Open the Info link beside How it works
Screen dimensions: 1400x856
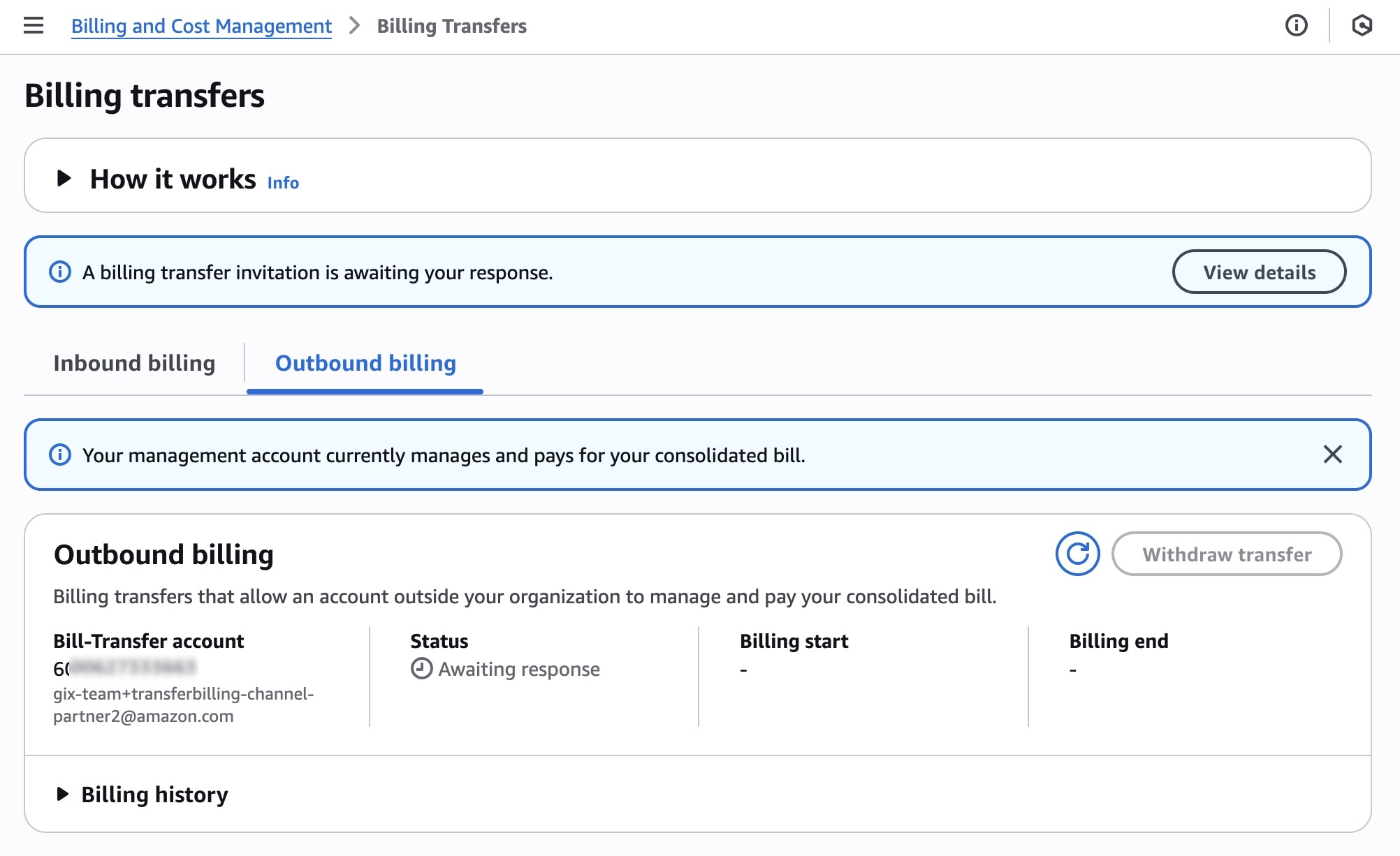tap(283, 182)
